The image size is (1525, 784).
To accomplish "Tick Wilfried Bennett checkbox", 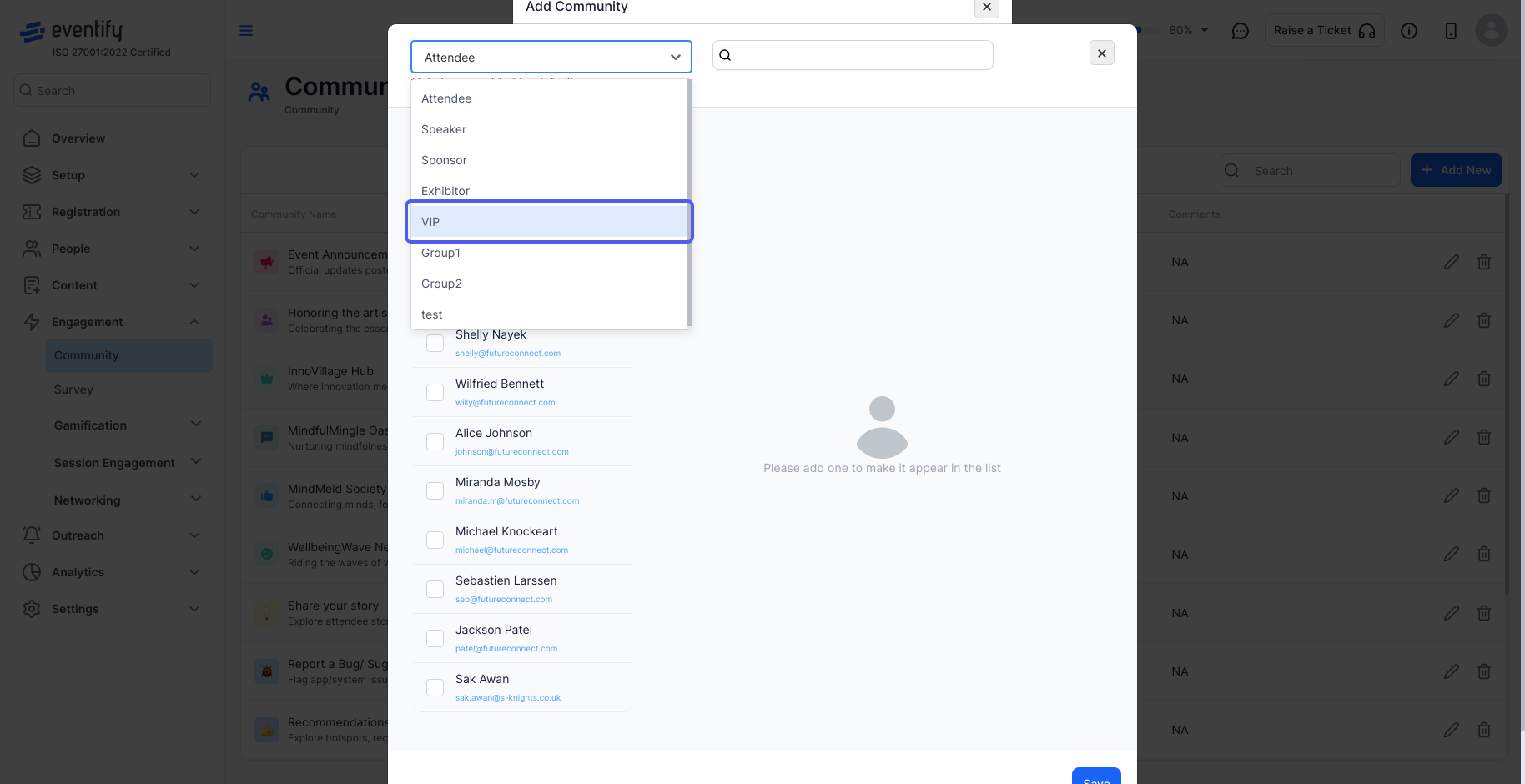I will point(435,392).
